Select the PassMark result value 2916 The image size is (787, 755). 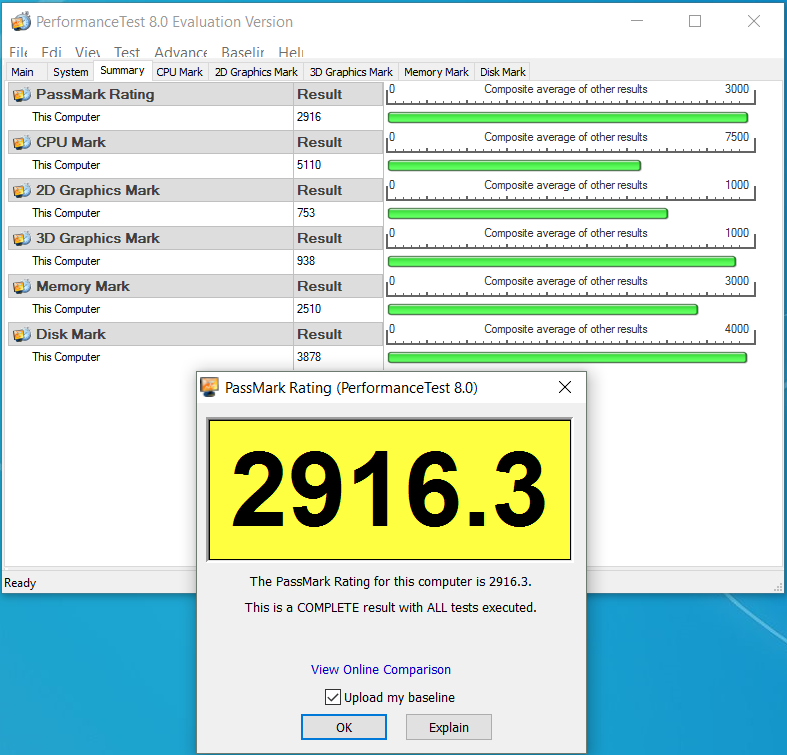(309, 117)
